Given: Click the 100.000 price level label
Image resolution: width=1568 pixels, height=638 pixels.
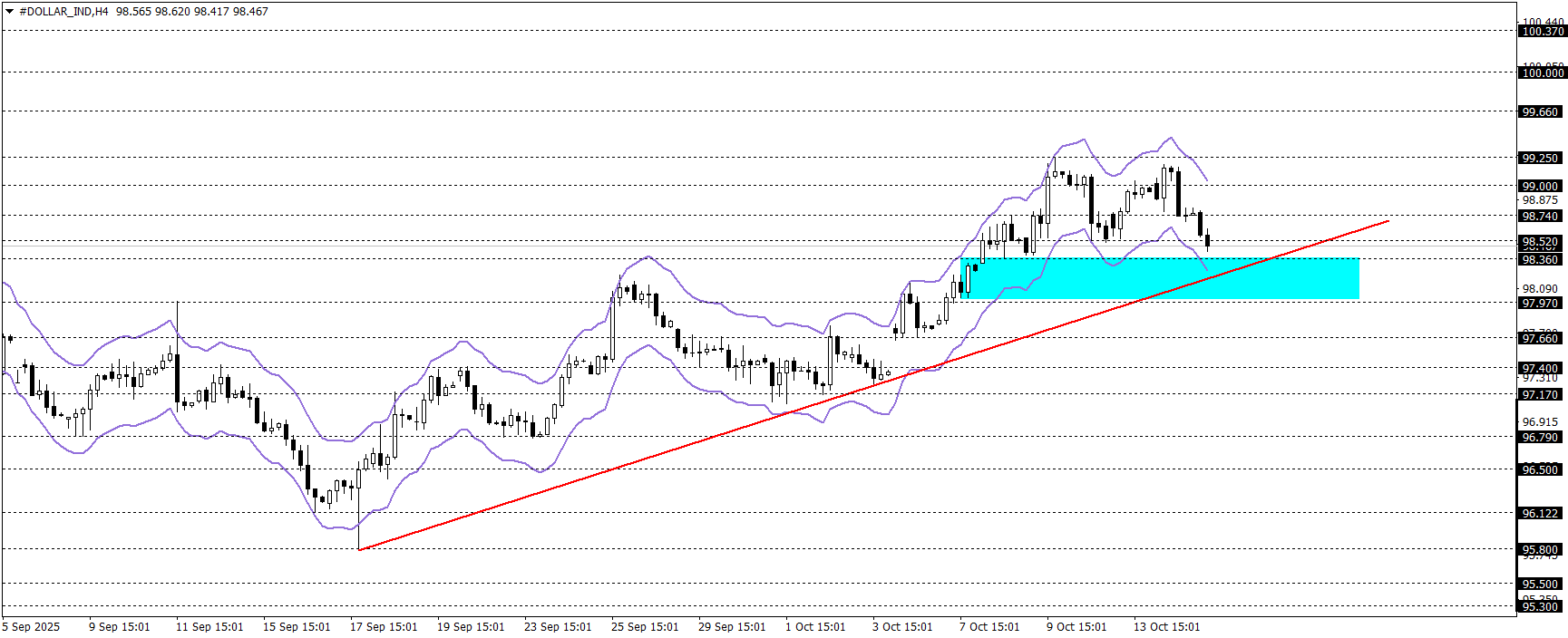Looking at the screenshot, I should click(x=1542, y=73).
